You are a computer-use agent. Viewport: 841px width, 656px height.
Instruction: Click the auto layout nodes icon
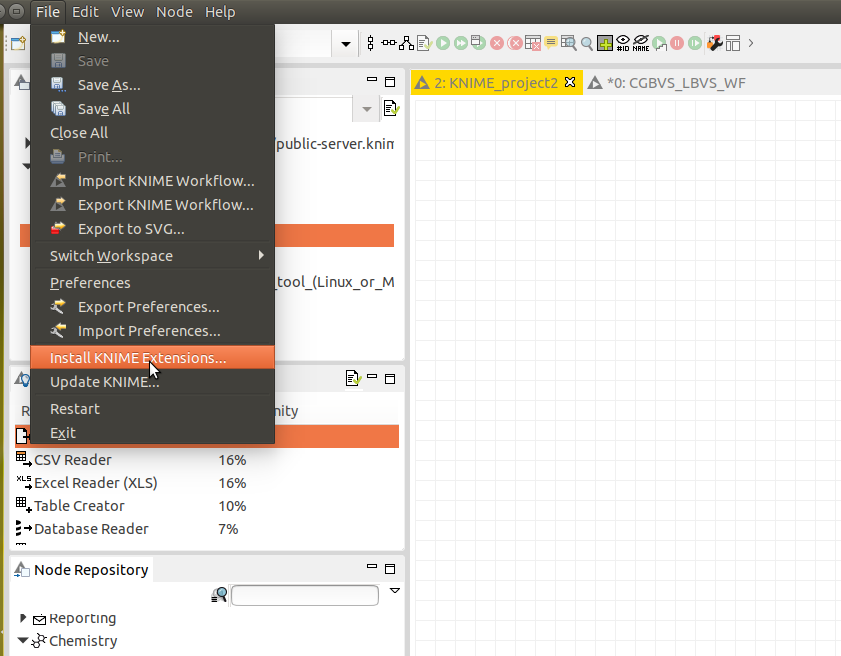coord(407,43)
